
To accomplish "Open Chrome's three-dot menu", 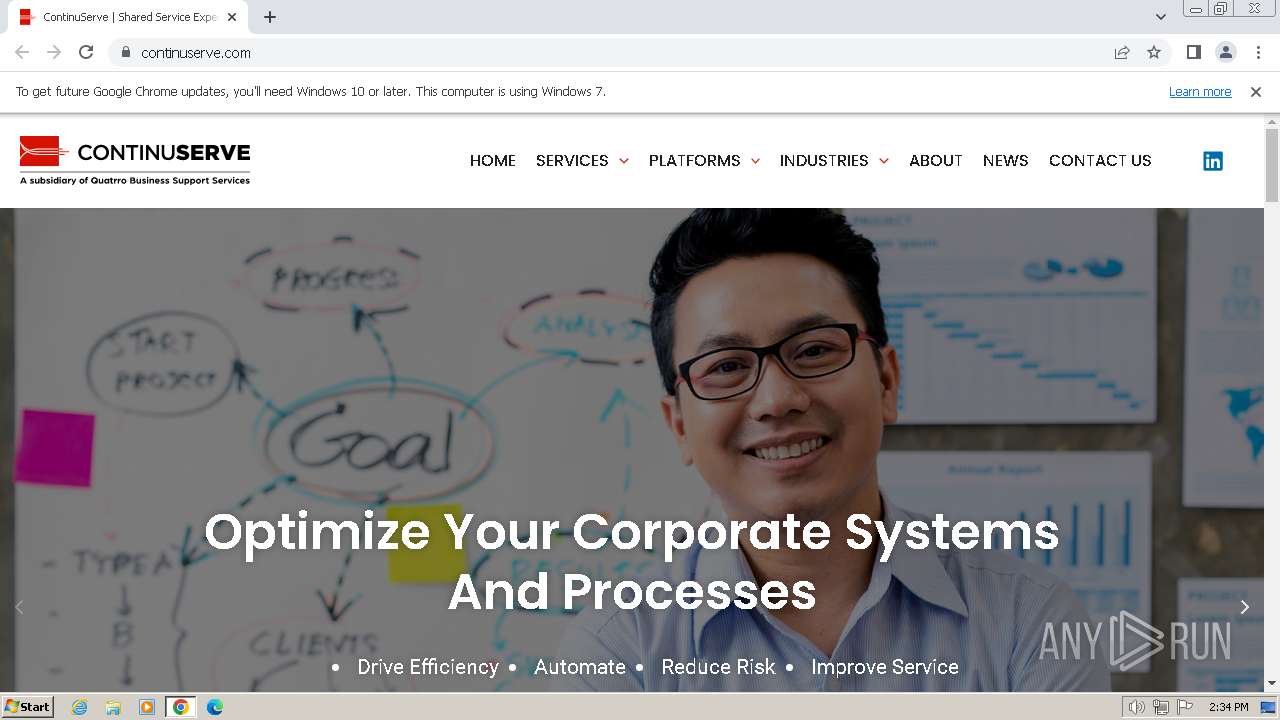I will [x=1258, y=52].
